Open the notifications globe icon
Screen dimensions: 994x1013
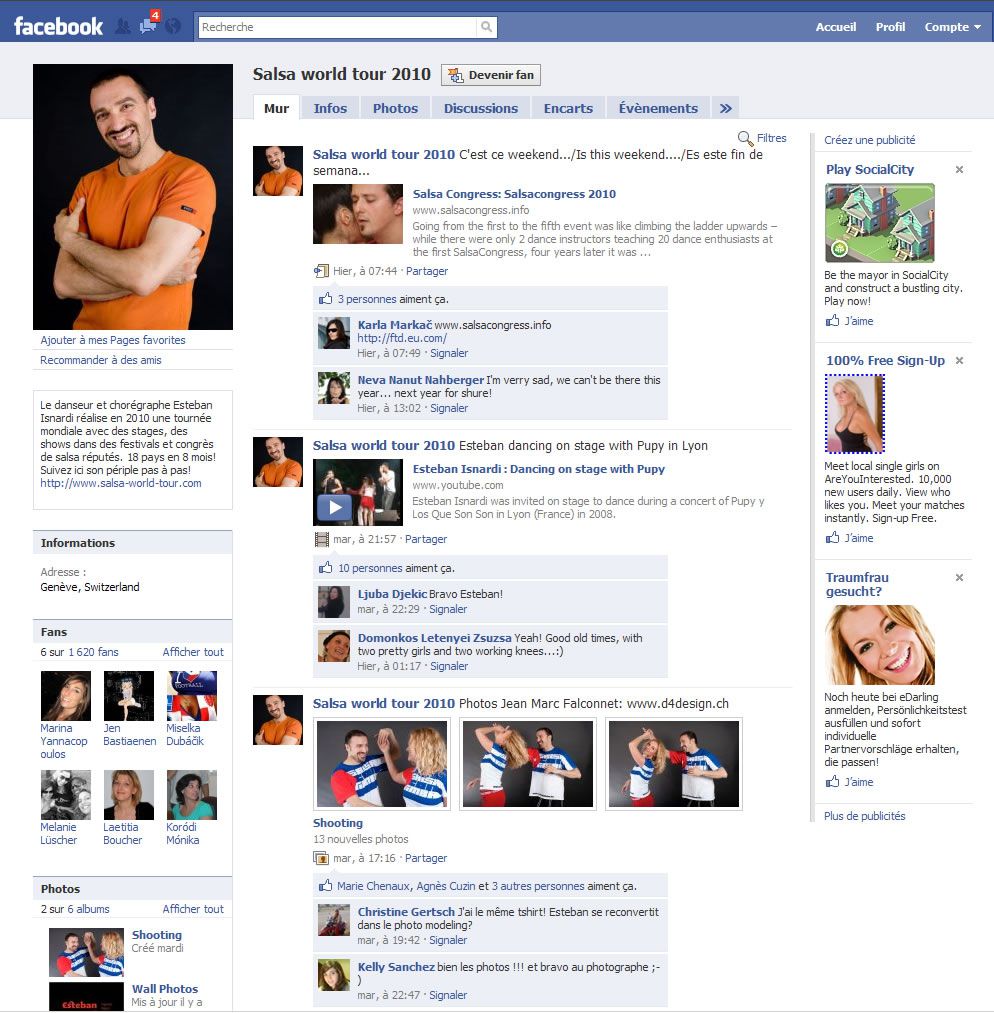click(x=172, y=26)
